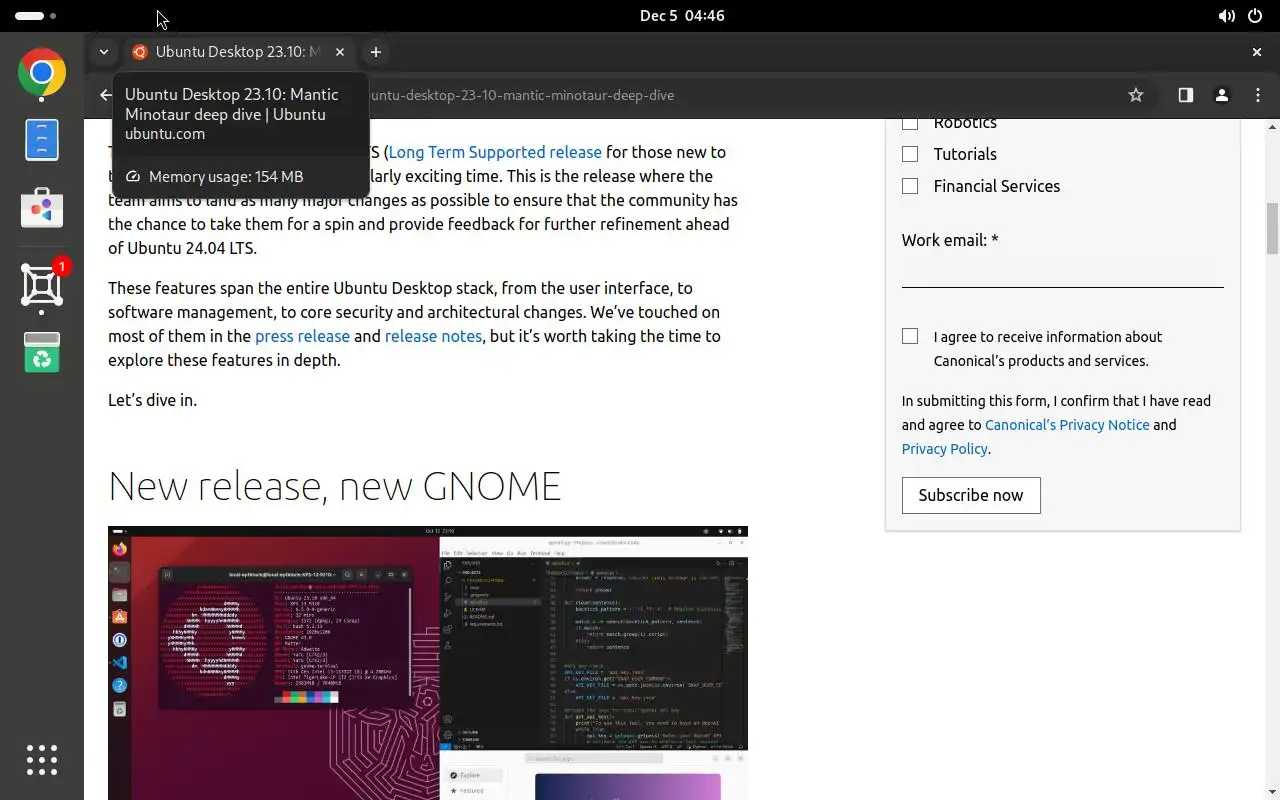Viewport: 1280px width, 800px height.
Task: Open the clock showing Dec 5 04:46
Action: 682,16
